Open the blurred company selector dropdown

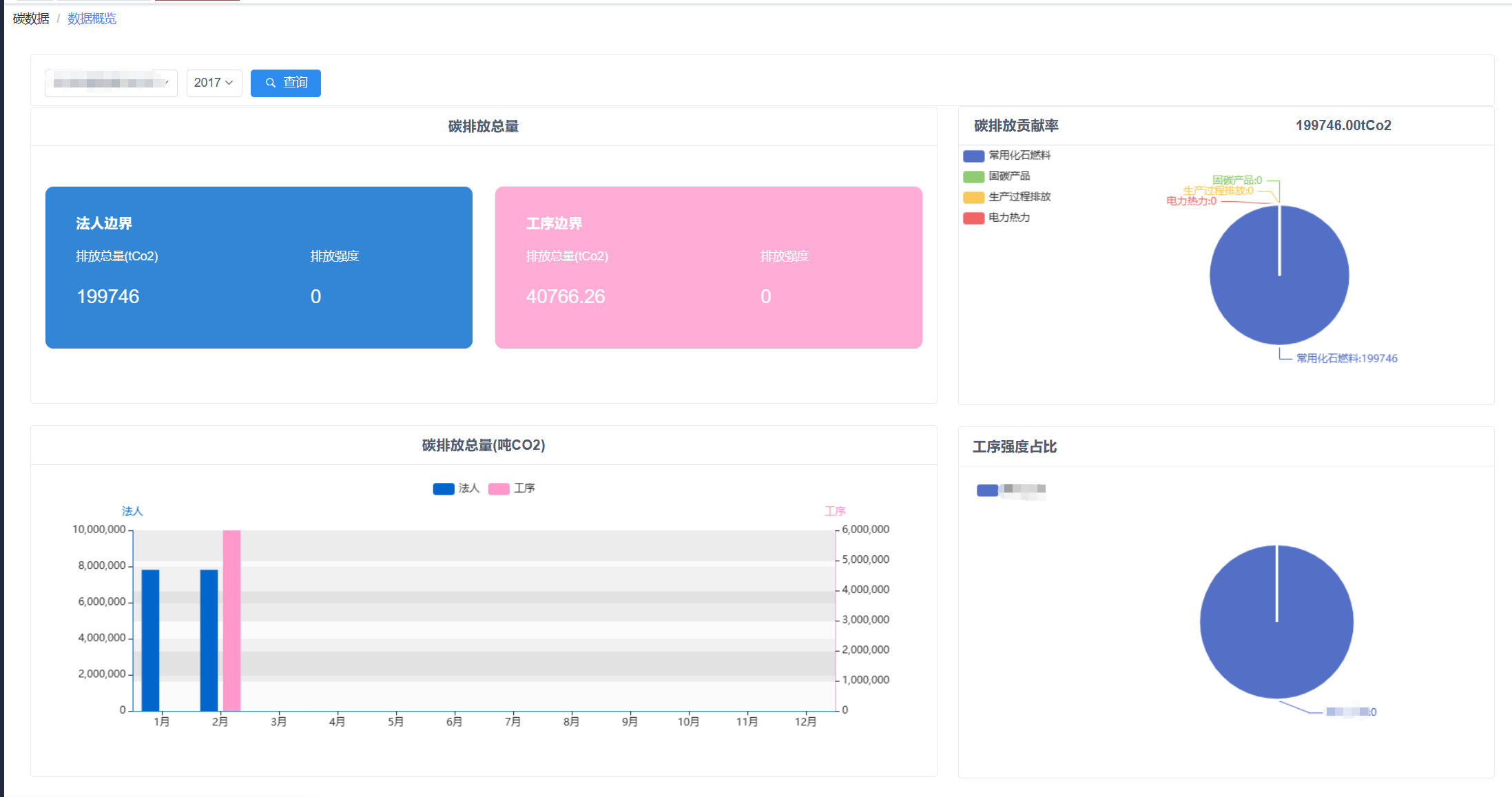point(111,83)
